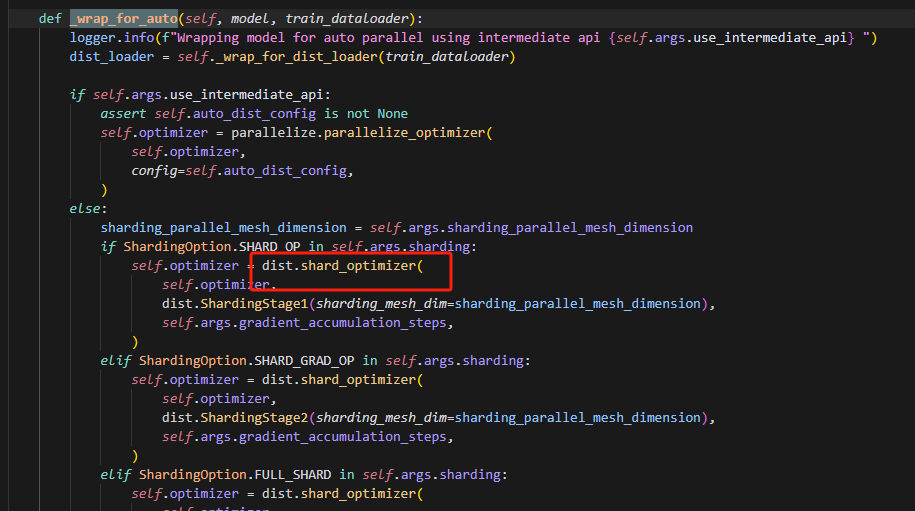Click dist.shard_optimizer inside the red box
Screen dimensions: 915x511
(x=342, y=267)
